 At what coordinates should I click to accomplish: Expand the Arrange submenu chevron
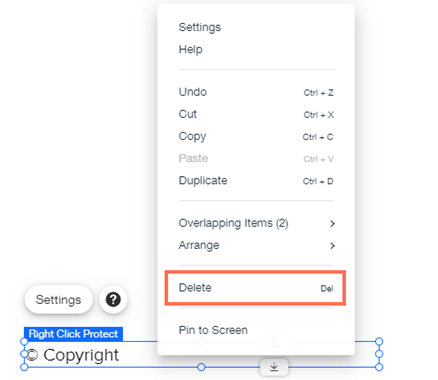tap(332, 246)
